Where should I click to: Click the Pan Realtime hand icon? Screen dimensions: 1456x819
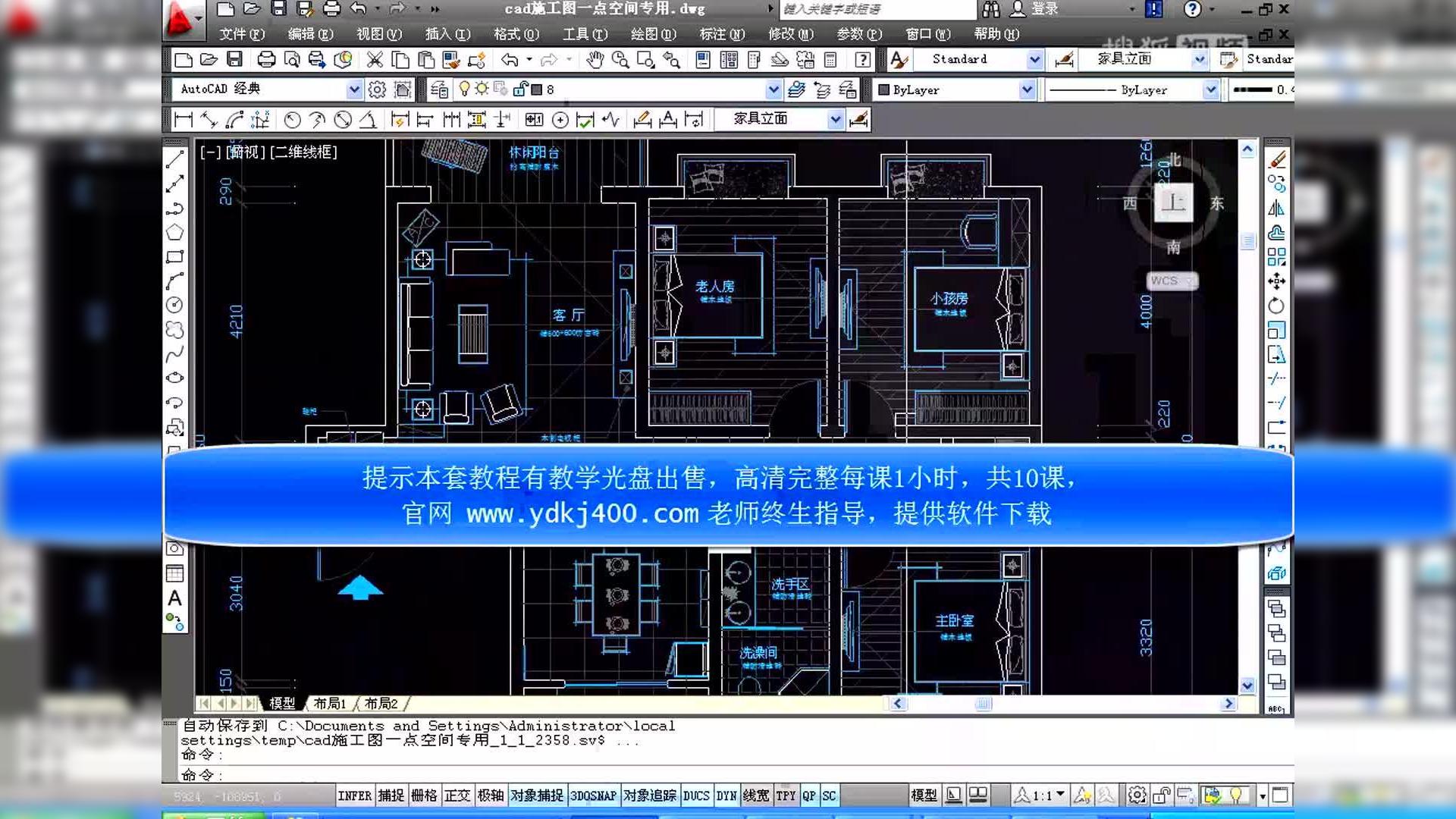click(x=595, y=59)
